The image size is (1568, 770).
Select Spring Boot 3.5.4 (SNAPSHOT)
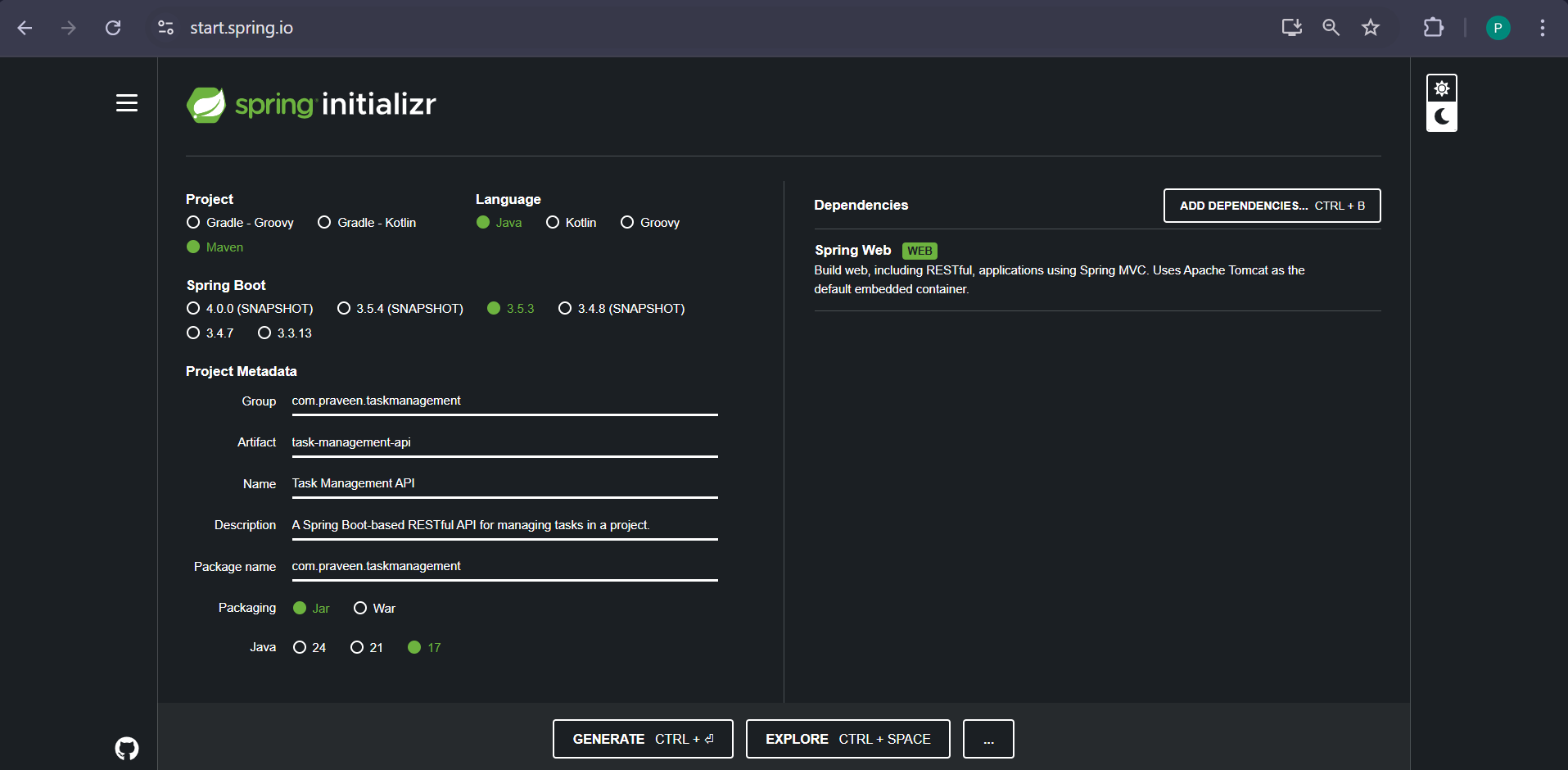[x=400, y=309]
